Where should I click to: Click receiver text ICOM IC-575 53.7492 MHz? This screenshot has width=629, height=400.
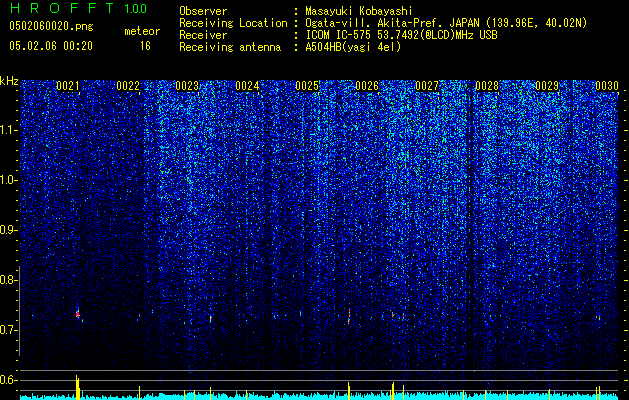point(401,35)
